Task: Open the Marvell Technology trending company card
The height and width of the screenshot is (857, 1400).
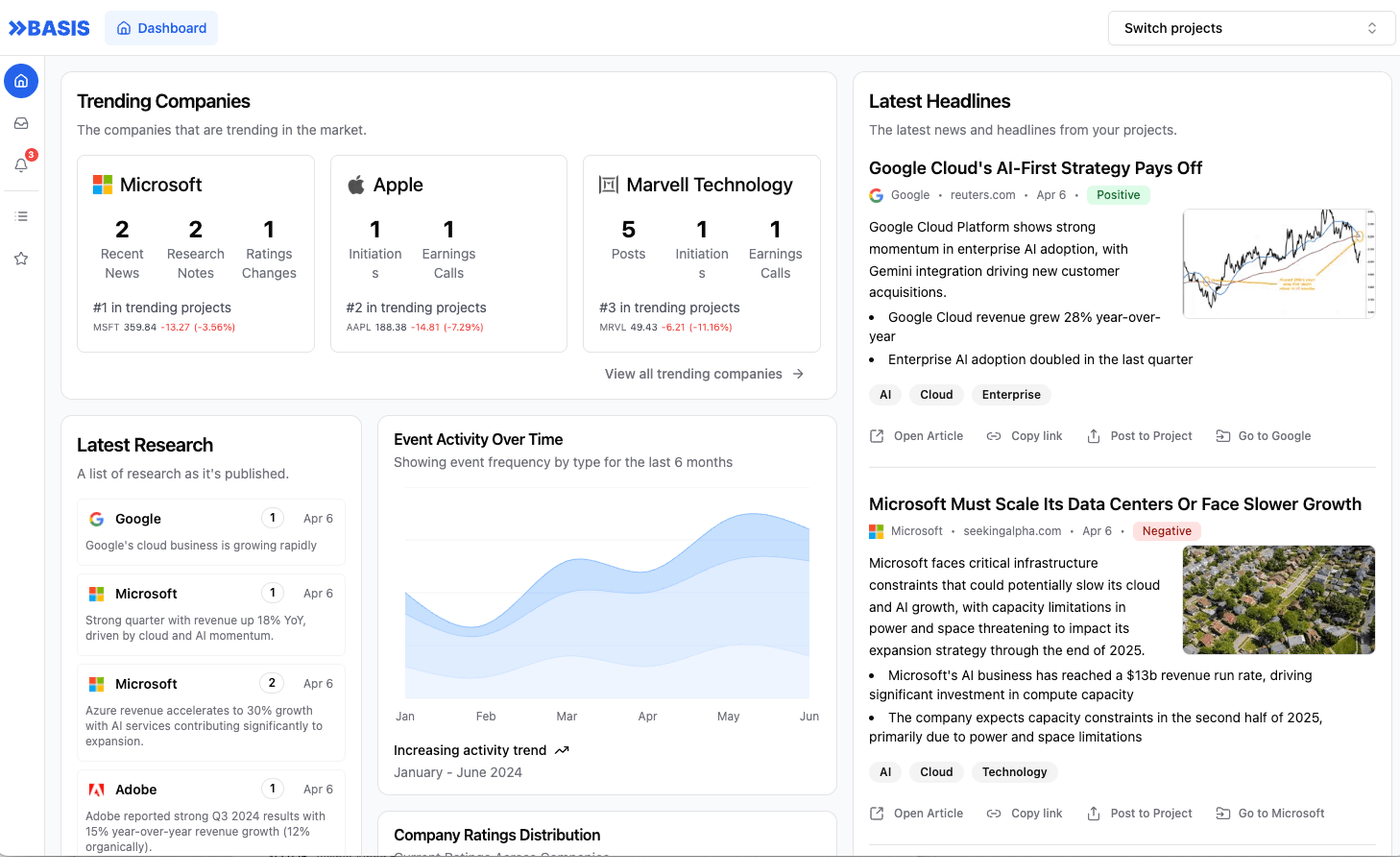Action: pos(702,253)
